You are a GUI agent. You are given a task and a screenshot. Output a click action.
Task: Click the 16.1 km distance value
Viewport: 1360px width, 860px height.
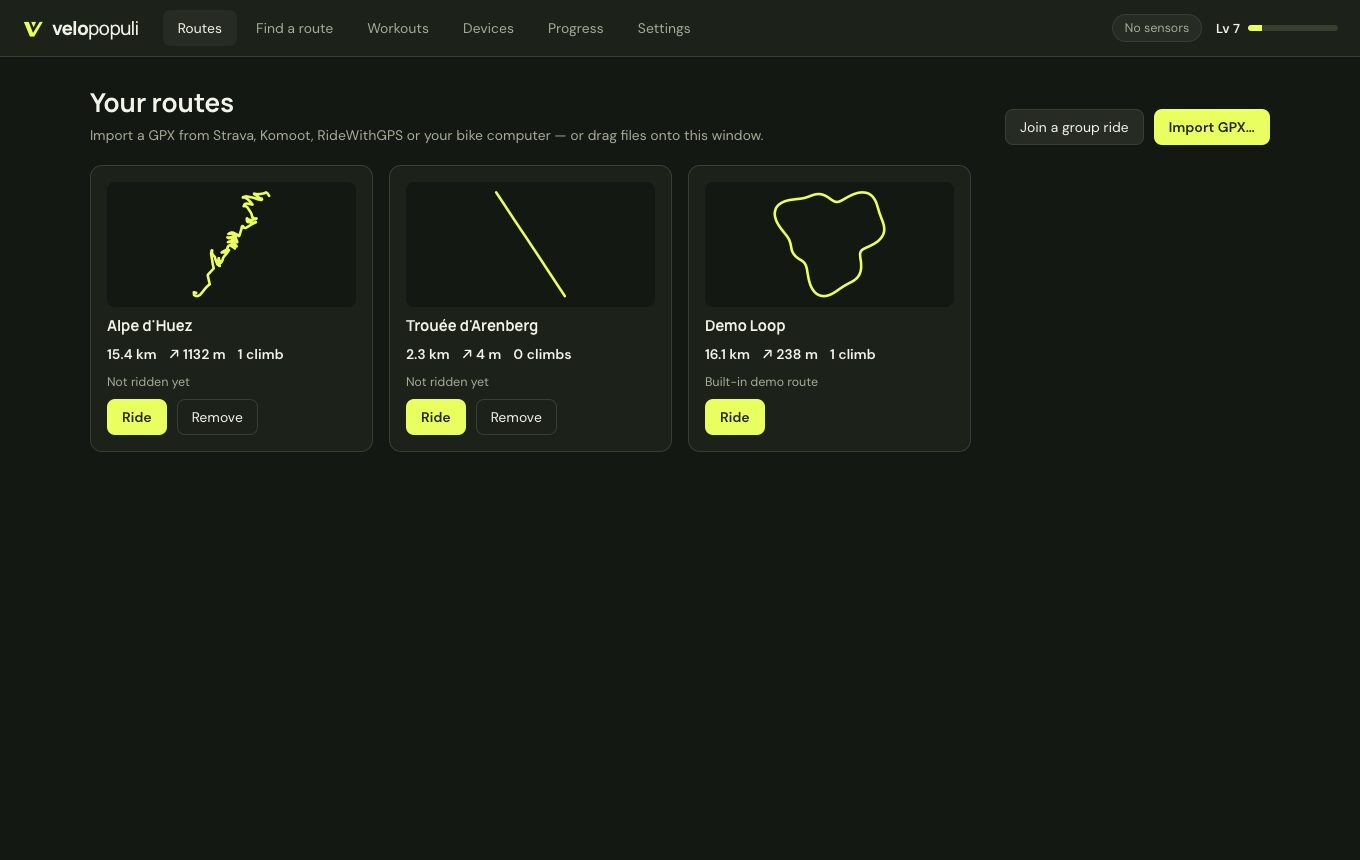click(727, 354)
